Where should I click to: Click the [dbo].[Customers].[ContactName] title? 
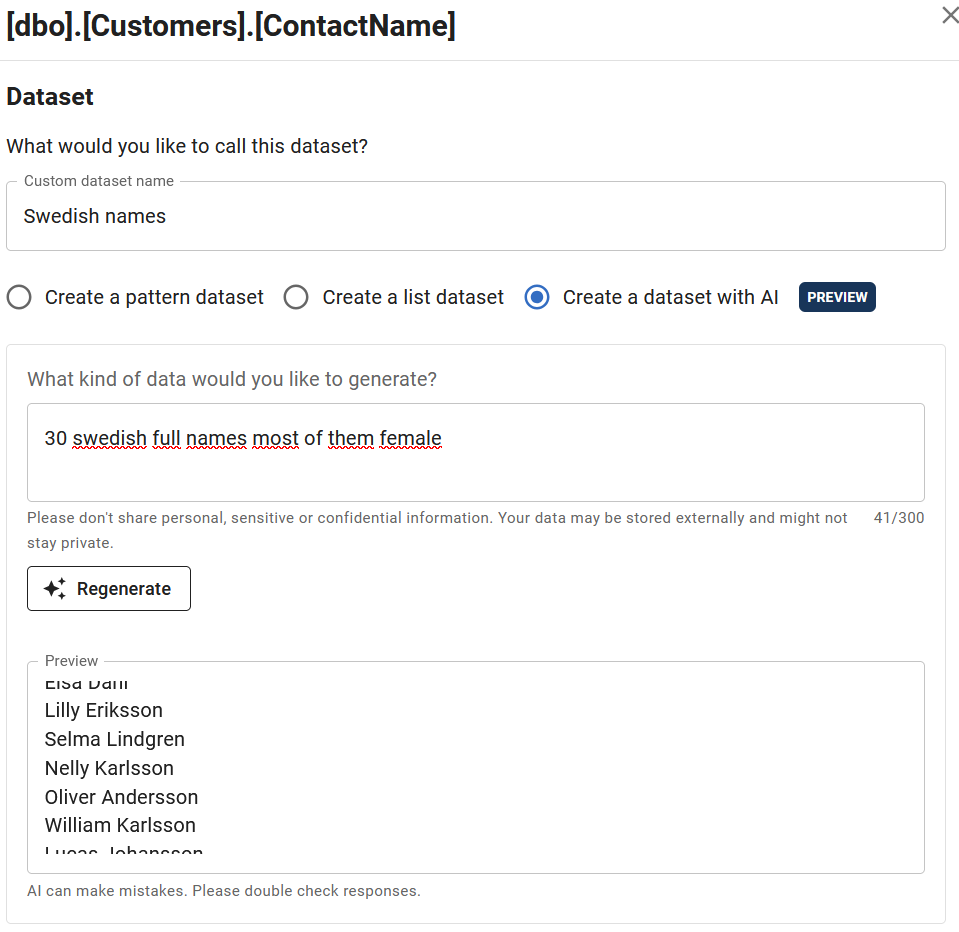click(231, 26)
